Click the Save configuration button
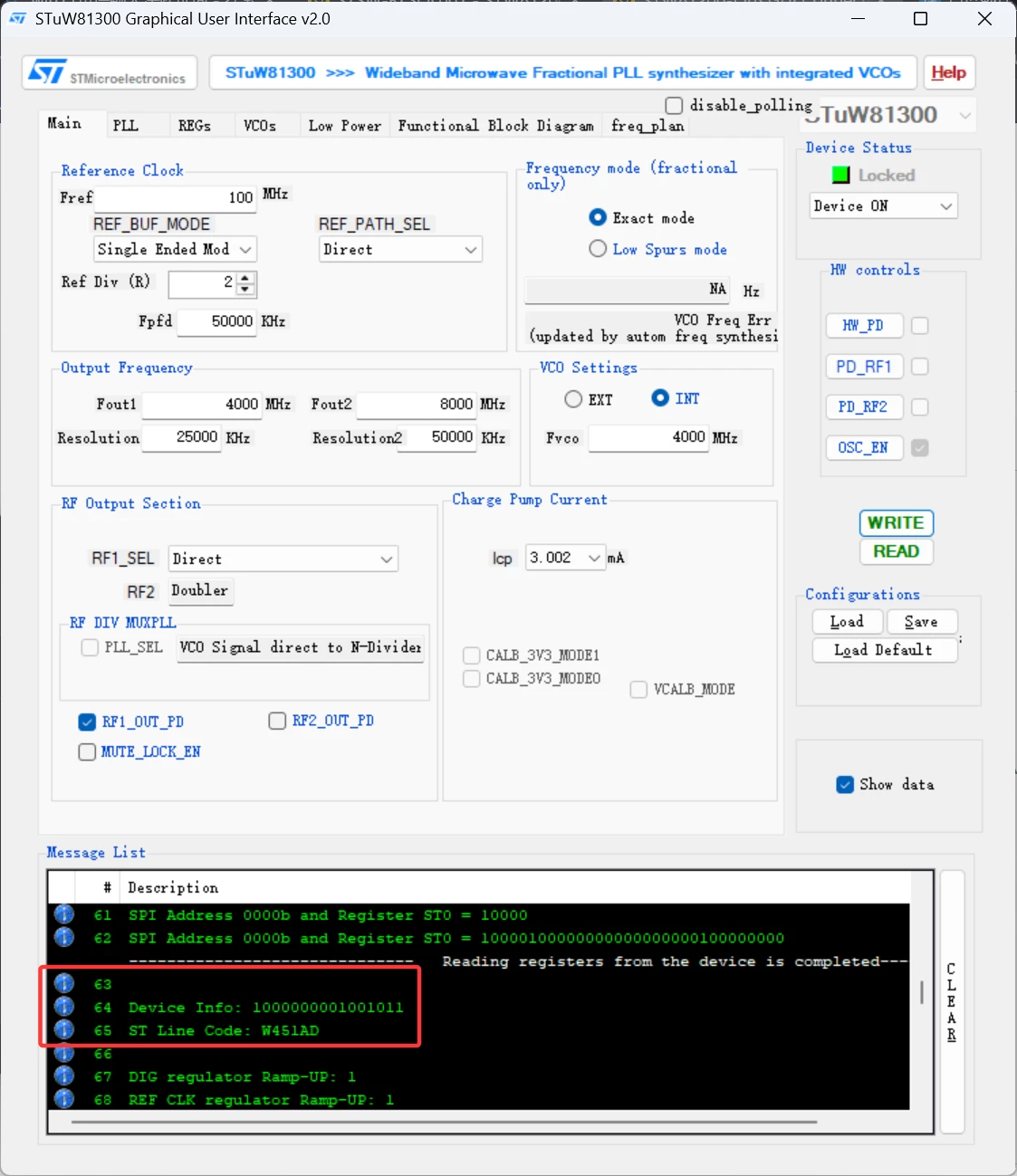The height and width of the screenshot is (1176, 1017). tap(921, 622)
